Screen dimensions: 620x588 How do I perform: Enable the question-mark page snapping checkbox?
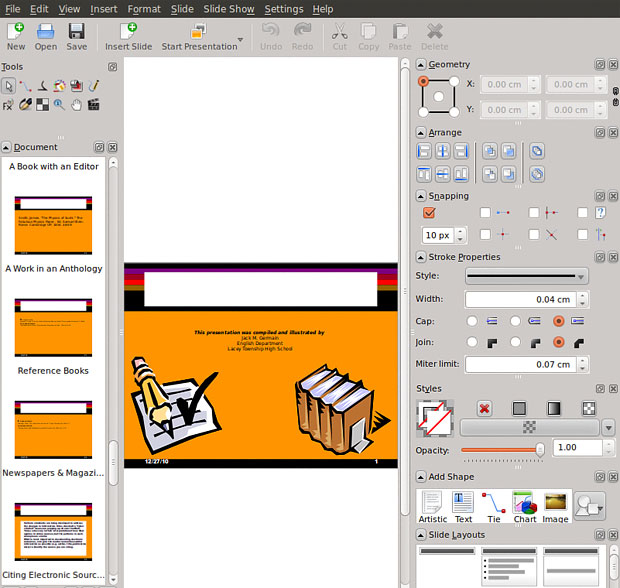(582, 213)
